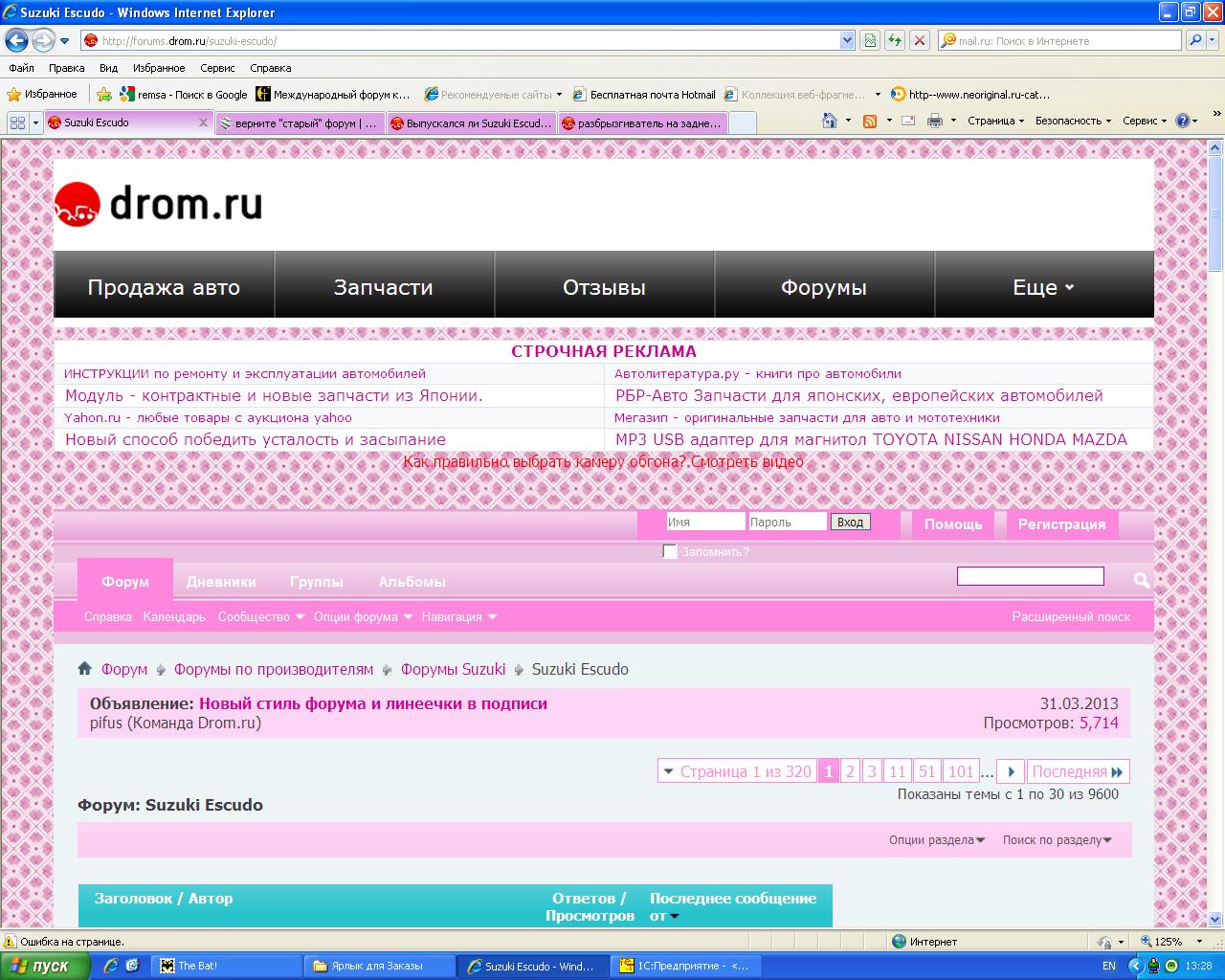Toggle the Запомнить checkbox
Screen dimensions: 1225x980
(x=670, y=551)
